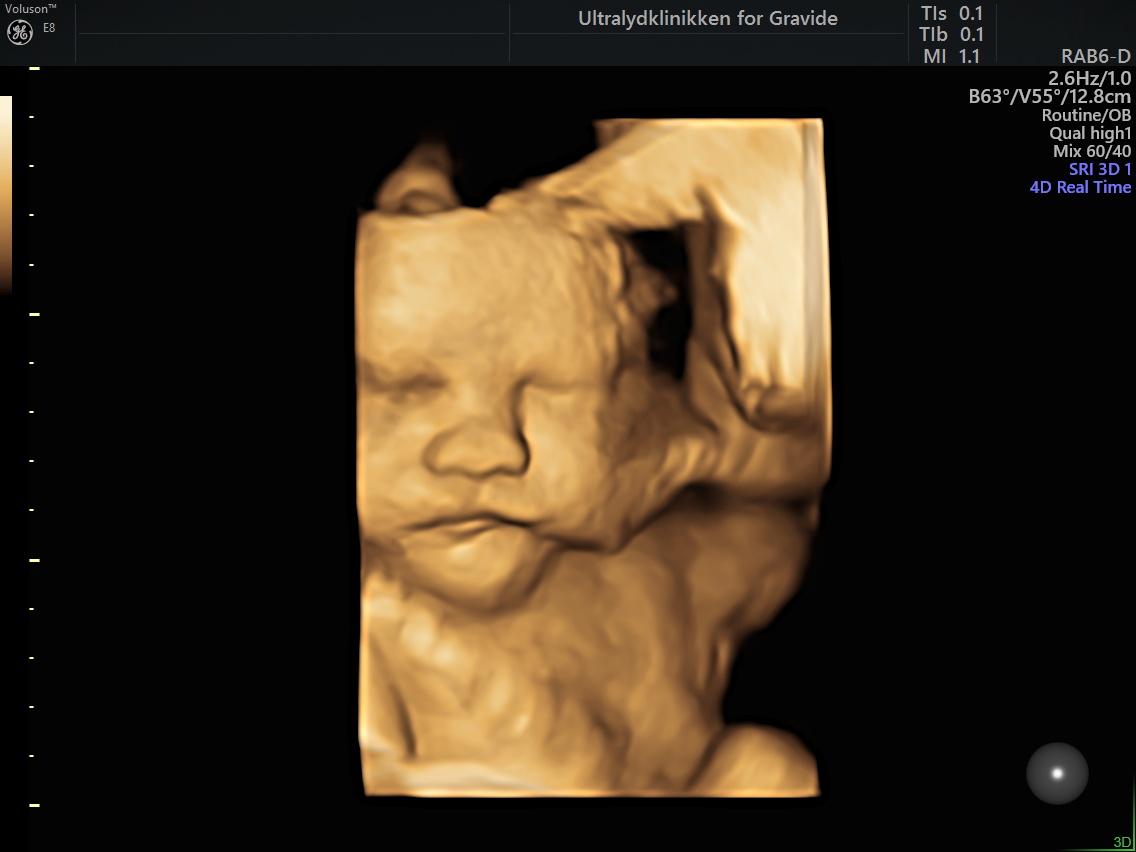Click the sepia color scale bar
This screenshot has height=852, width=1136.
coord(6,195)
